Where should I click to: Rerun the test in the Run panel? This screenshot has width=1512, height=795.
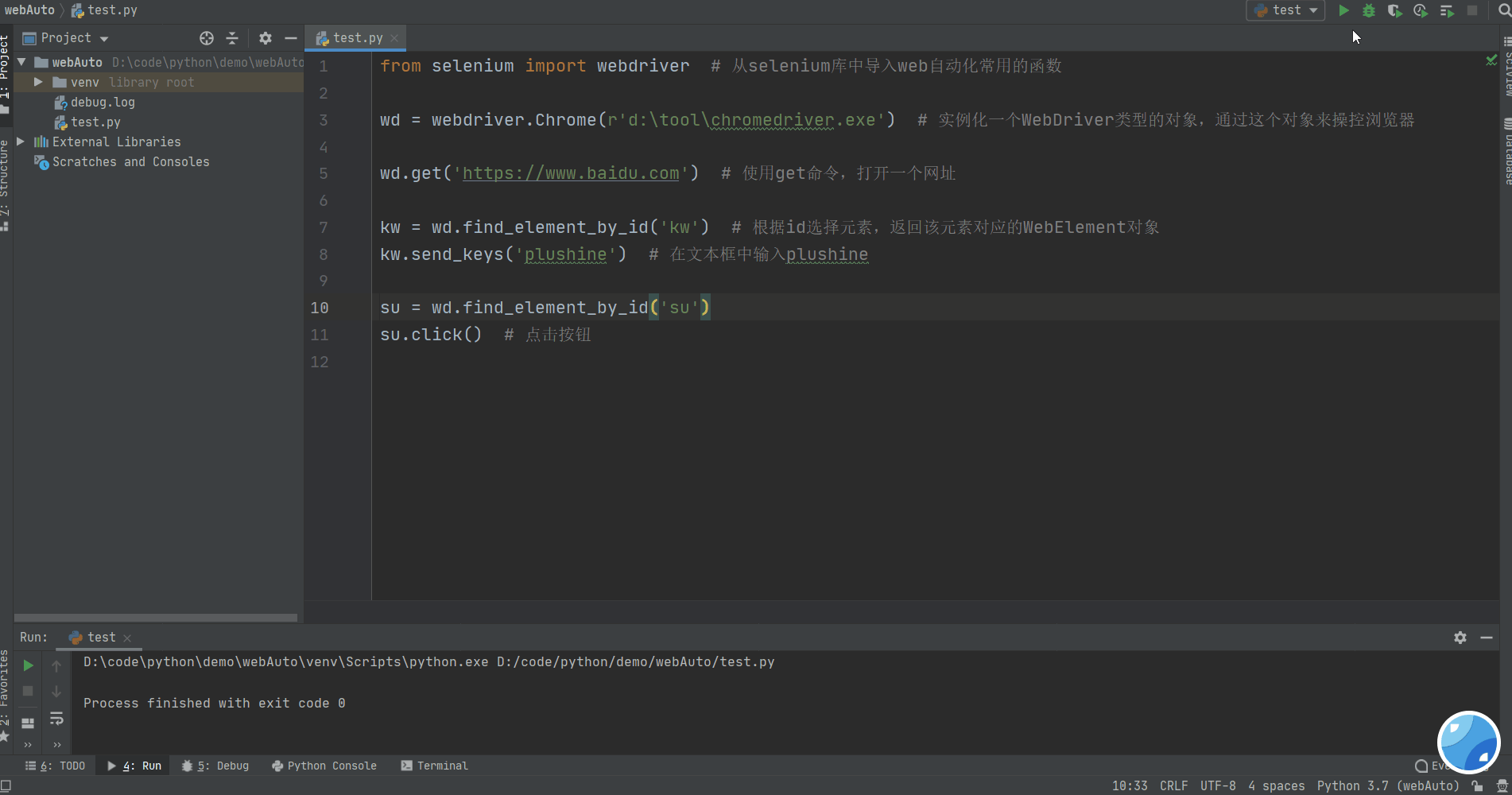[x=28, y=665]
